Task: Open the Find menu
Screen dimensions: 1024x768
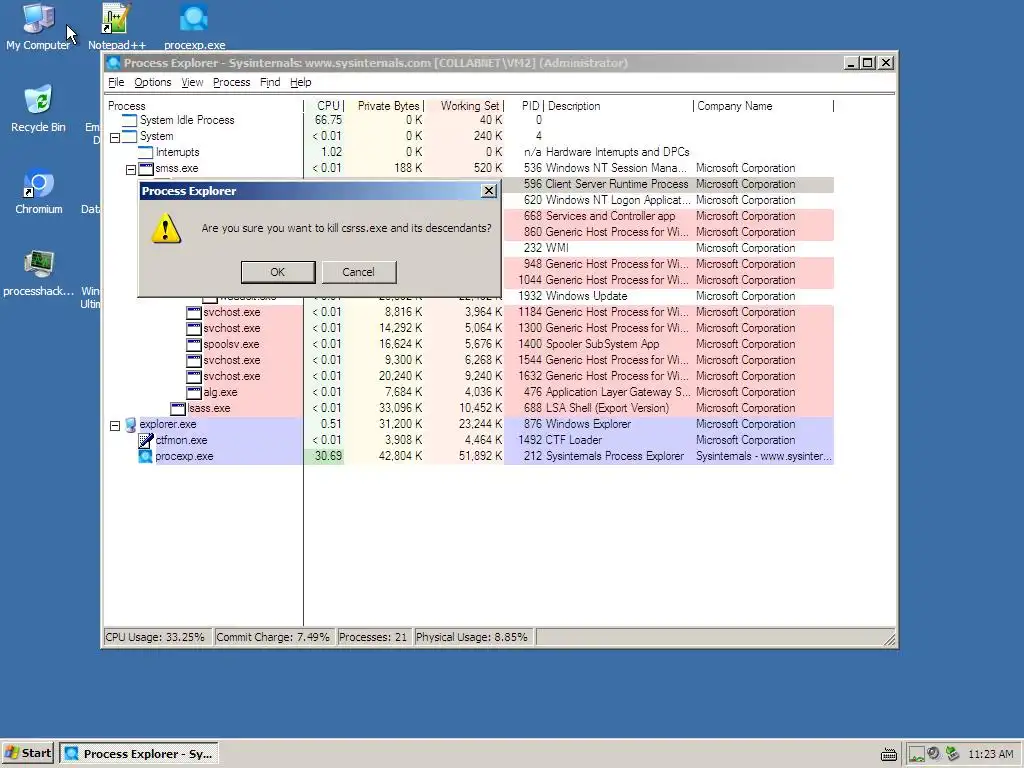Action: pyautogui.click(x=270, y=82)
